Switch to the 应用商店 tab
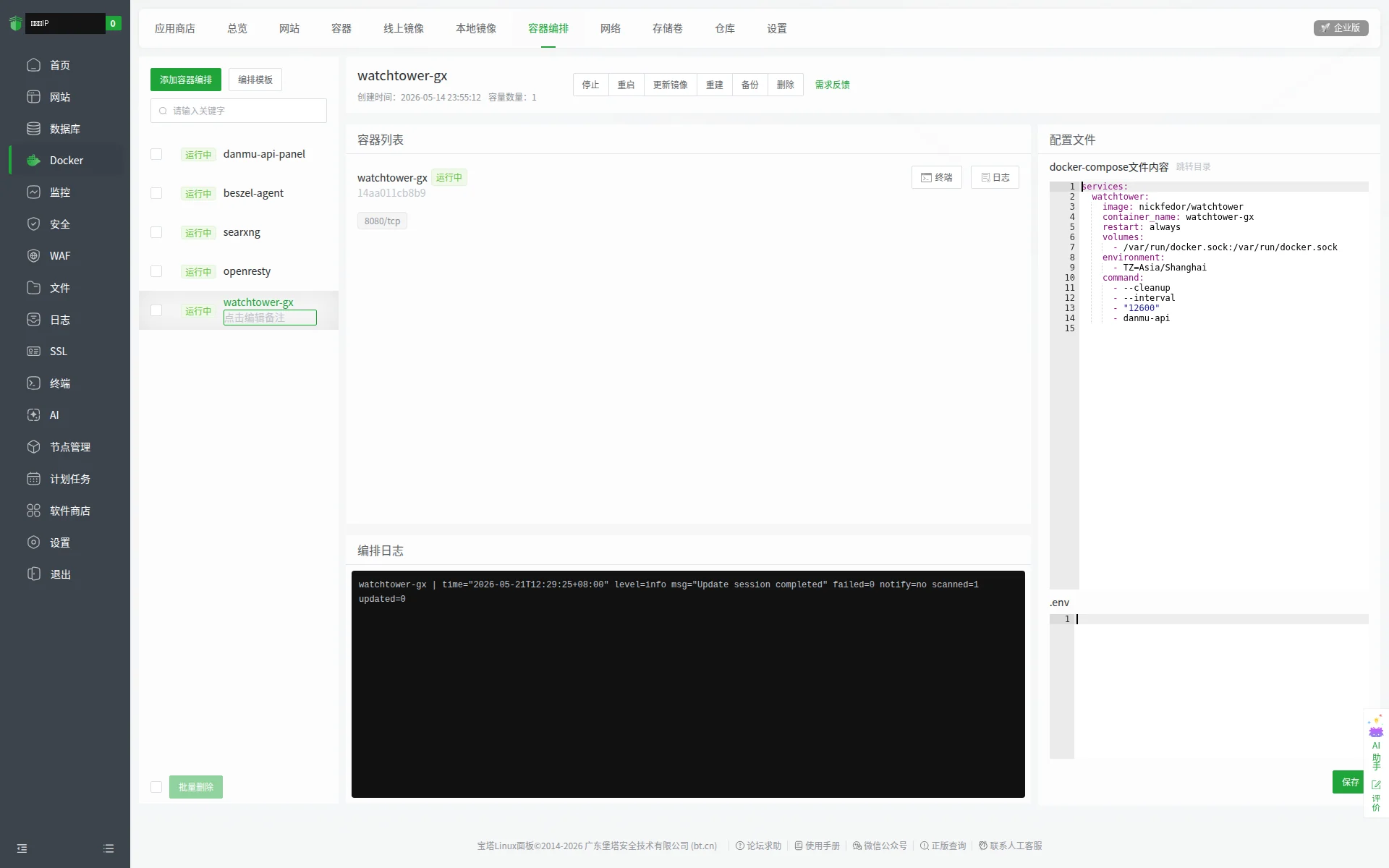1389x868 pixels. tap(175, 28)
